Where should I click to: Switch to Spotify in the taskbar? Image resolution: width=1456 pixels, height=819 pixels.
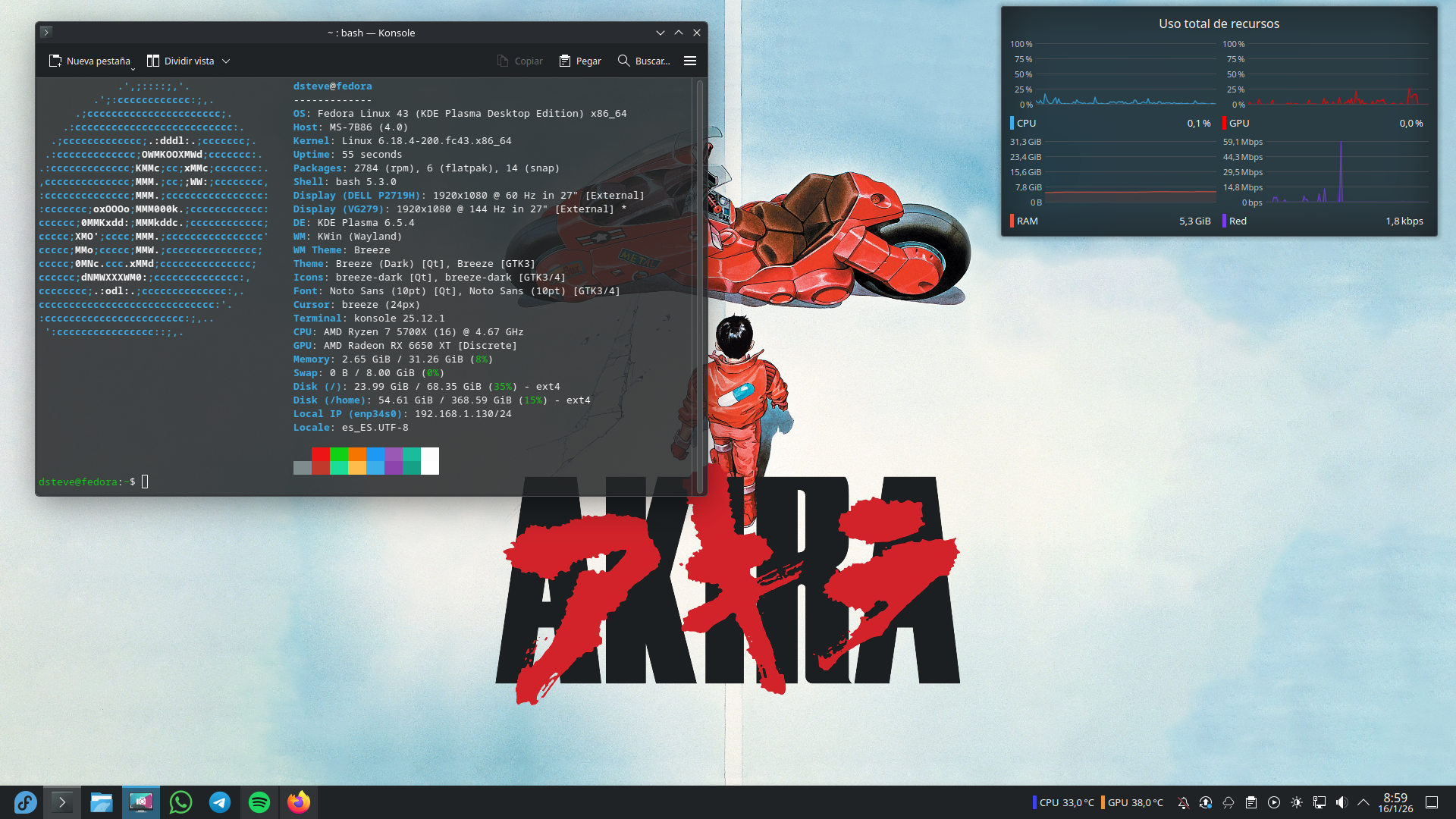coord(259,802)
